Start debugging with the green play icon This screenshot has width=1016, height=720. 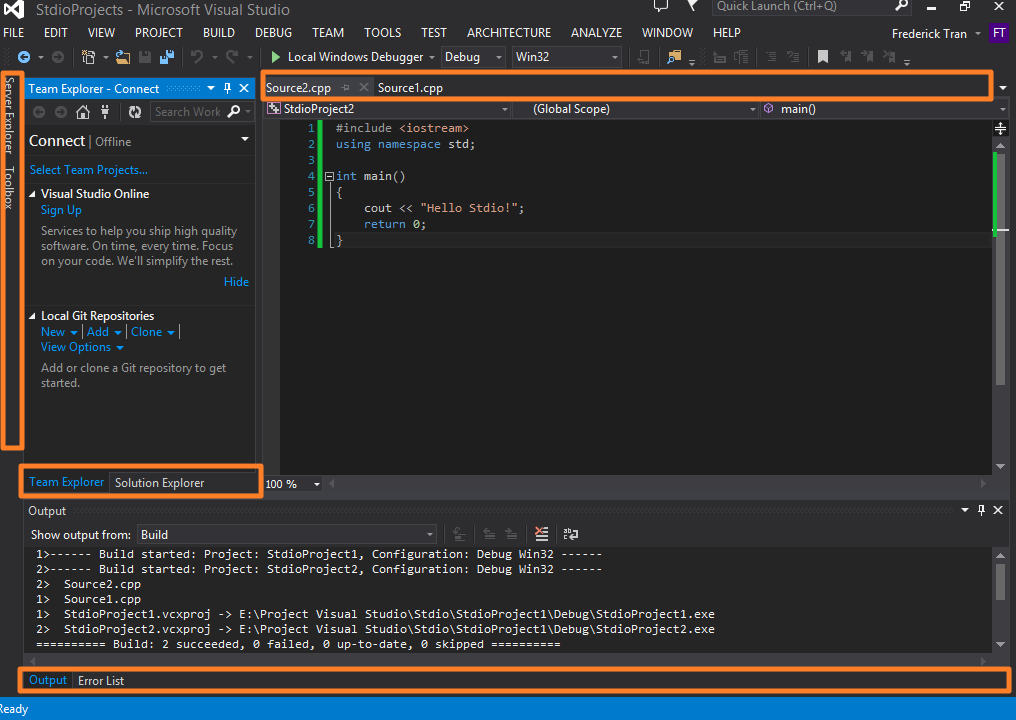click(x=275, y=57)
